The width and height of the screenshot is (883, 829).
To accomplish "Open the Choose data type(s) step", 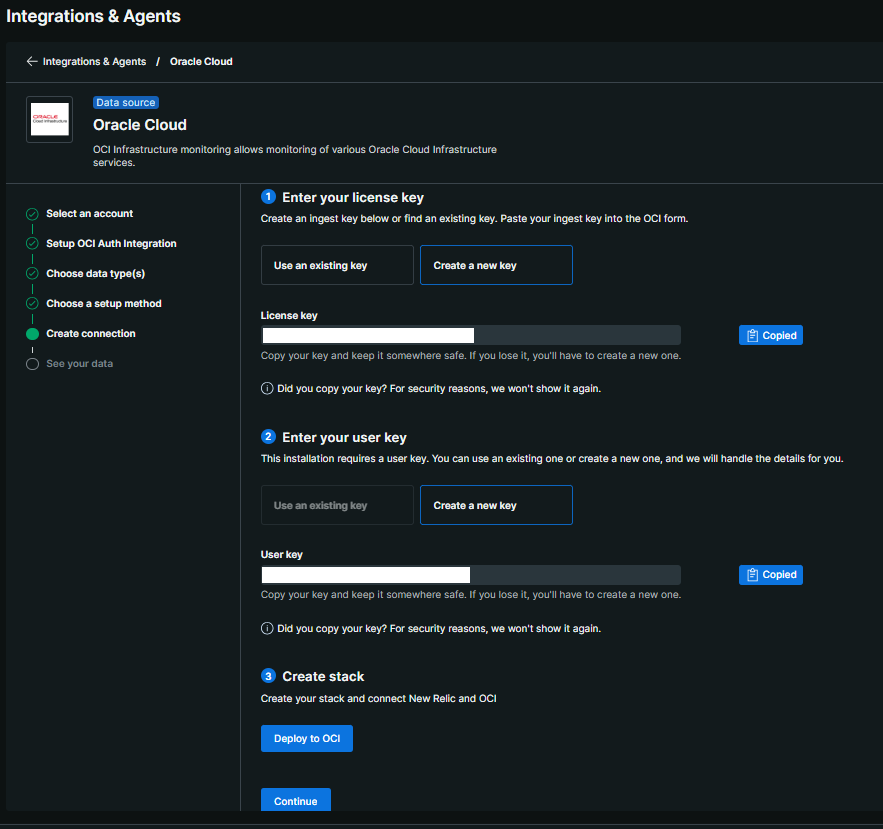I will click(96, 274).
